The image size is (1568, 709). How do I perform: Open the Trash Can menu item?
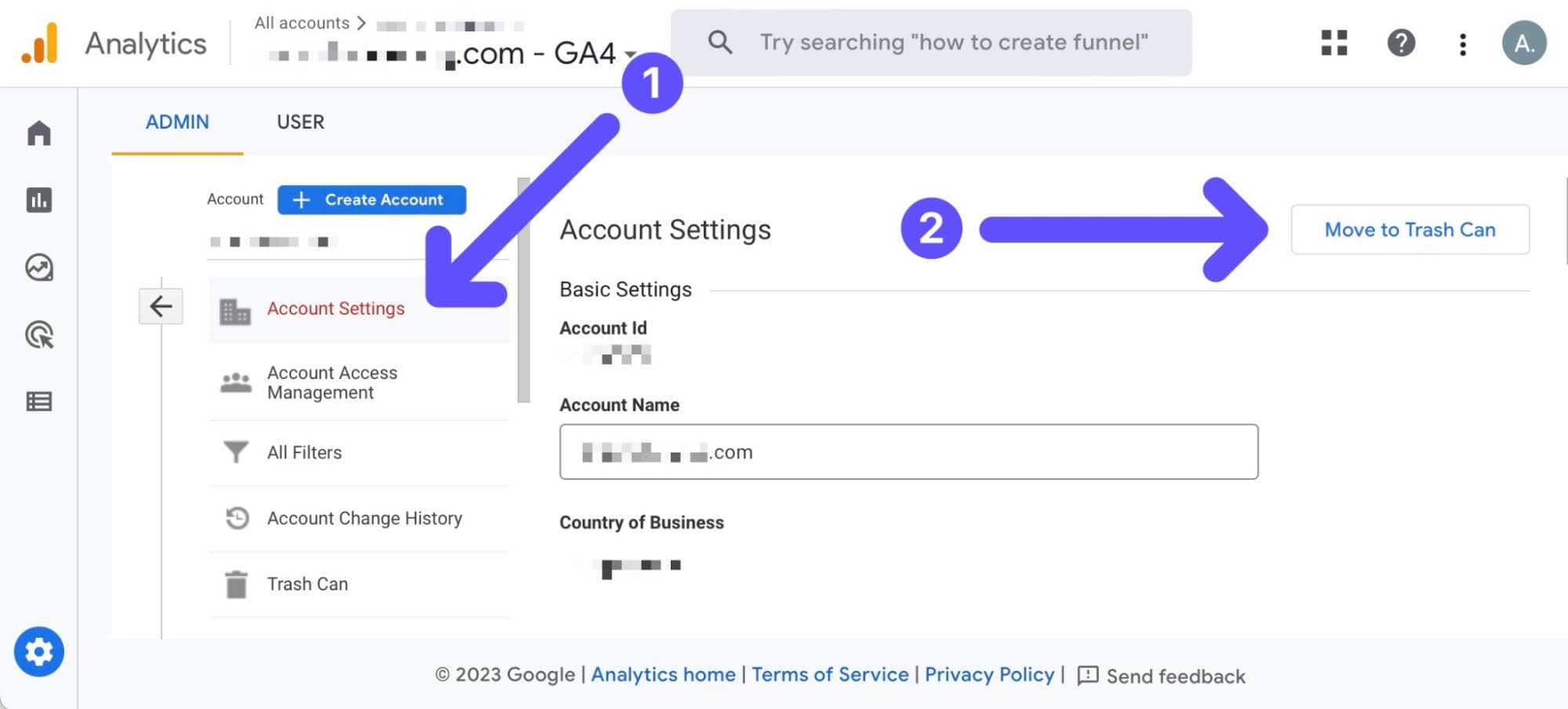[x=307, y=584]
